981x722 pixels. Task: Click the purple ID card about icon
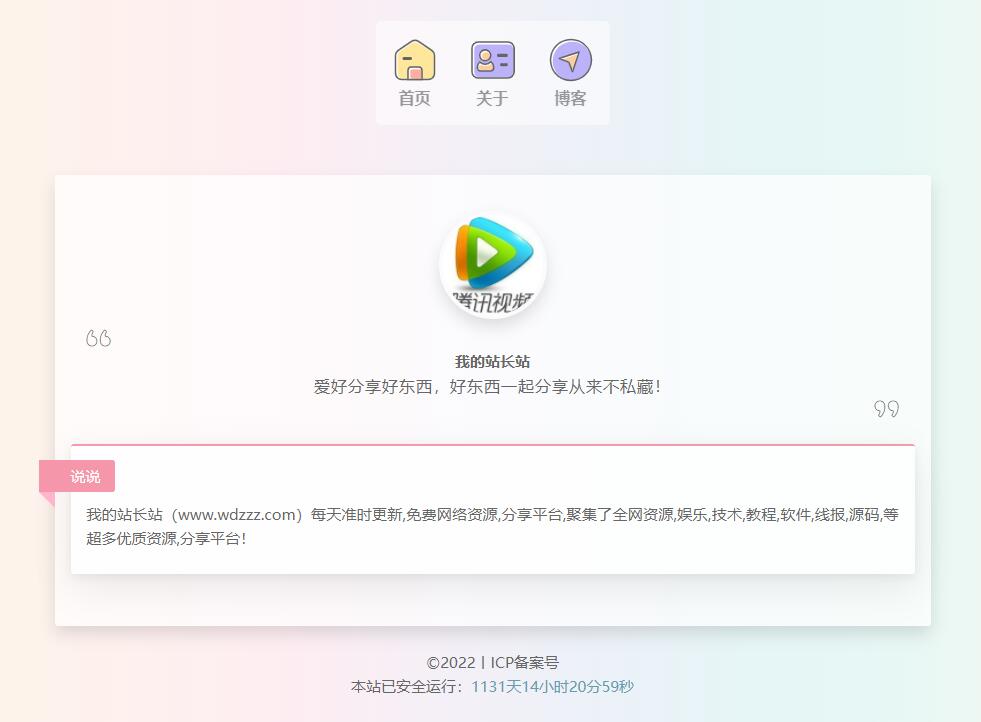point(493,60)
